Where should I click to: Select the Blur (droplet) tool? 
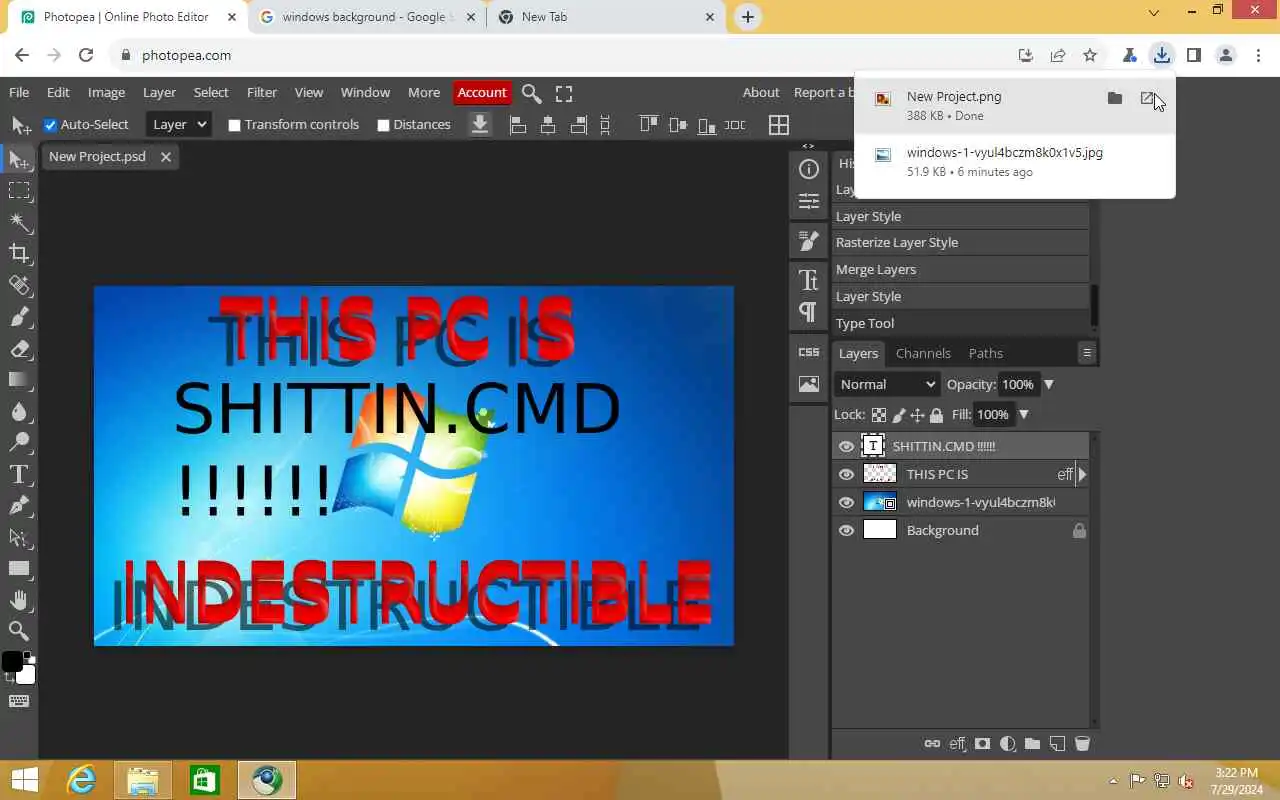coord(19,411)
